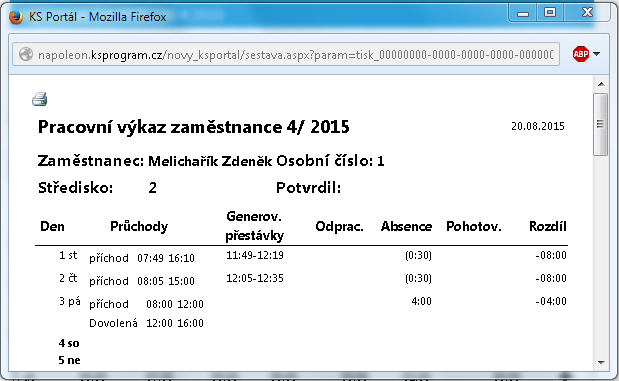Image resolution: width=619 pixels, height=381 pixels.
Task: Click the absence value '4:00'
Action: coord(421,301)
